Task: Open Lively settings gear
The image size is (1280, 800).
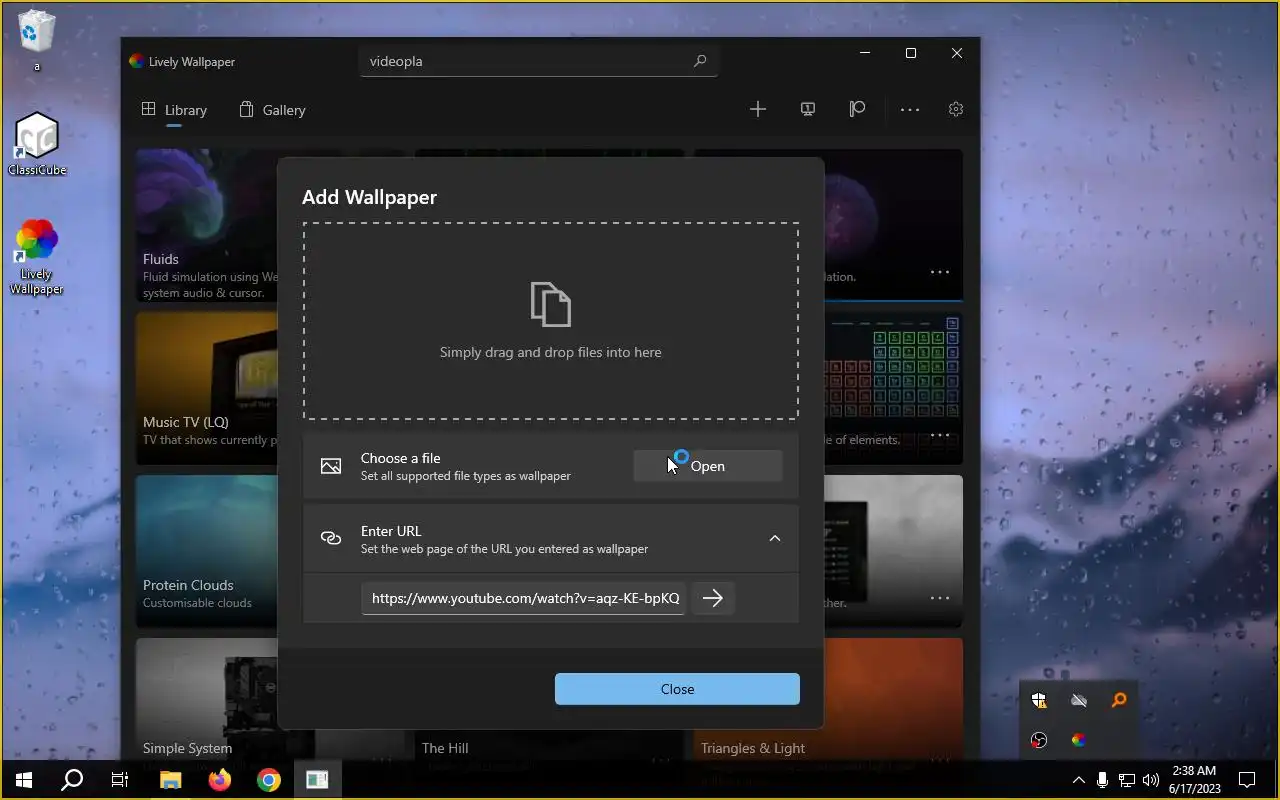Action: click(956, 109)
